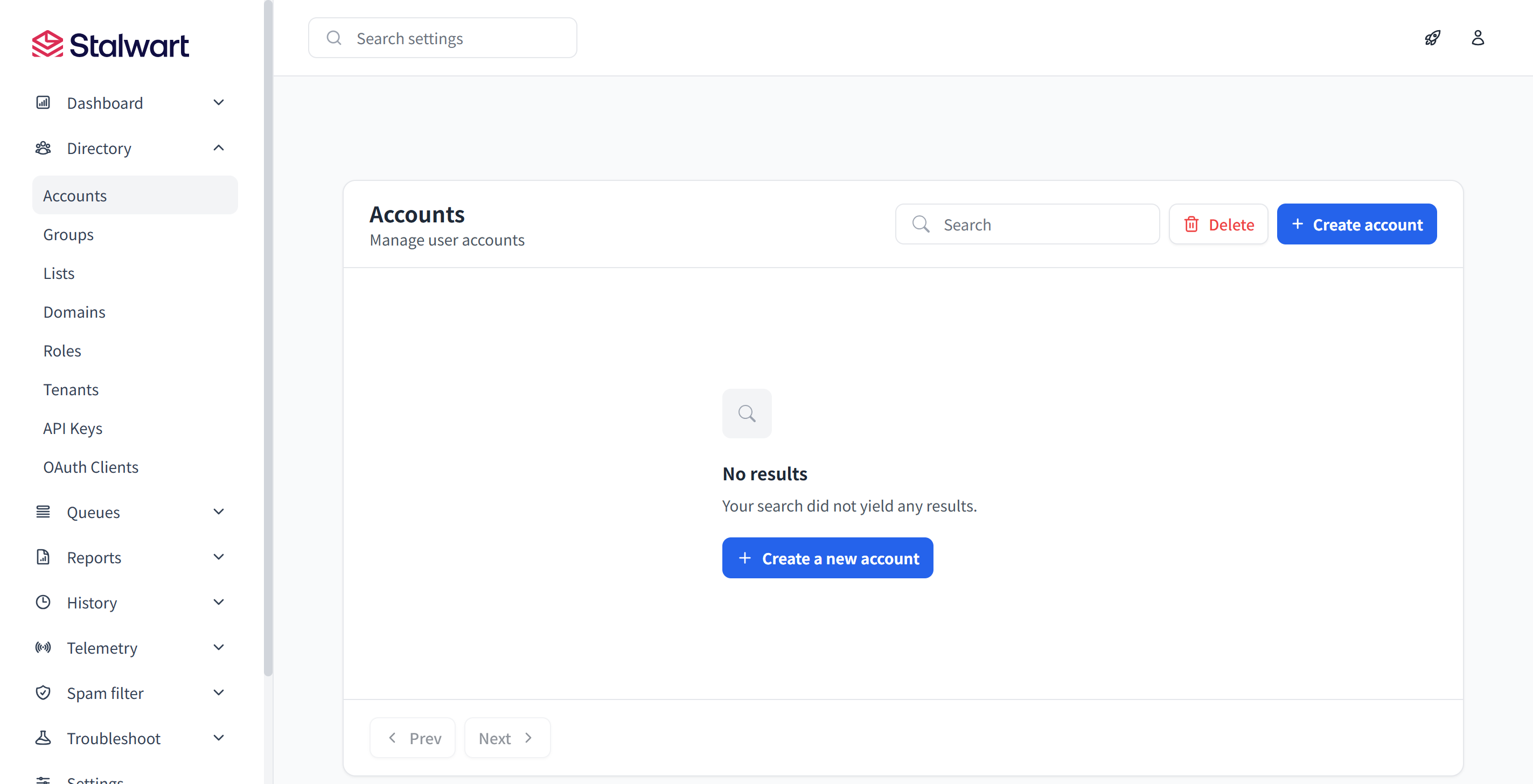Click the Telemetry broadcast icon
1533x784 pixels.
click(43, 647)
